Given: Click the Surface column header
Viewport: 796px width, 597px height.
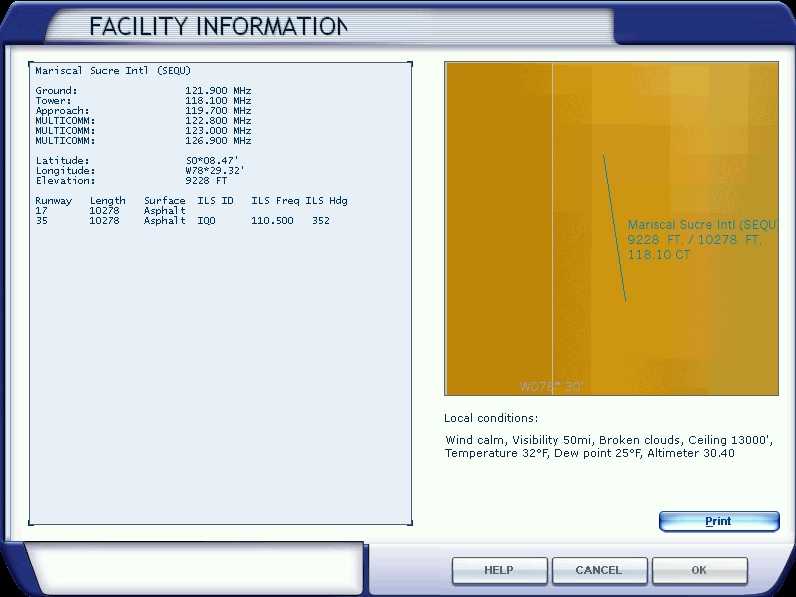Looking at the screenshot, I should [164, 201].
